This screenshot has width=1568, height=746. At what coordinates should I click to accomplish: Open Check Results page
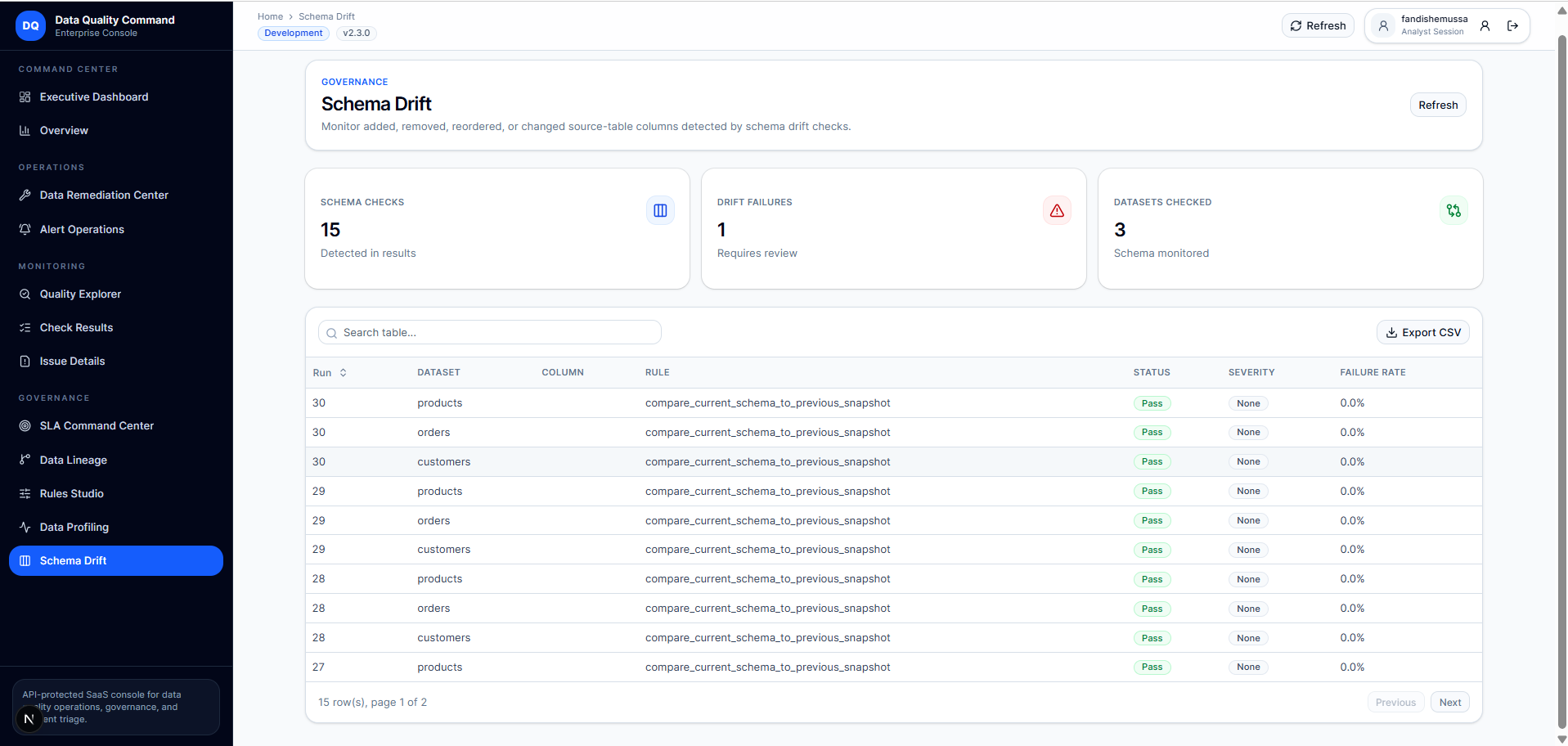(116, 327)
